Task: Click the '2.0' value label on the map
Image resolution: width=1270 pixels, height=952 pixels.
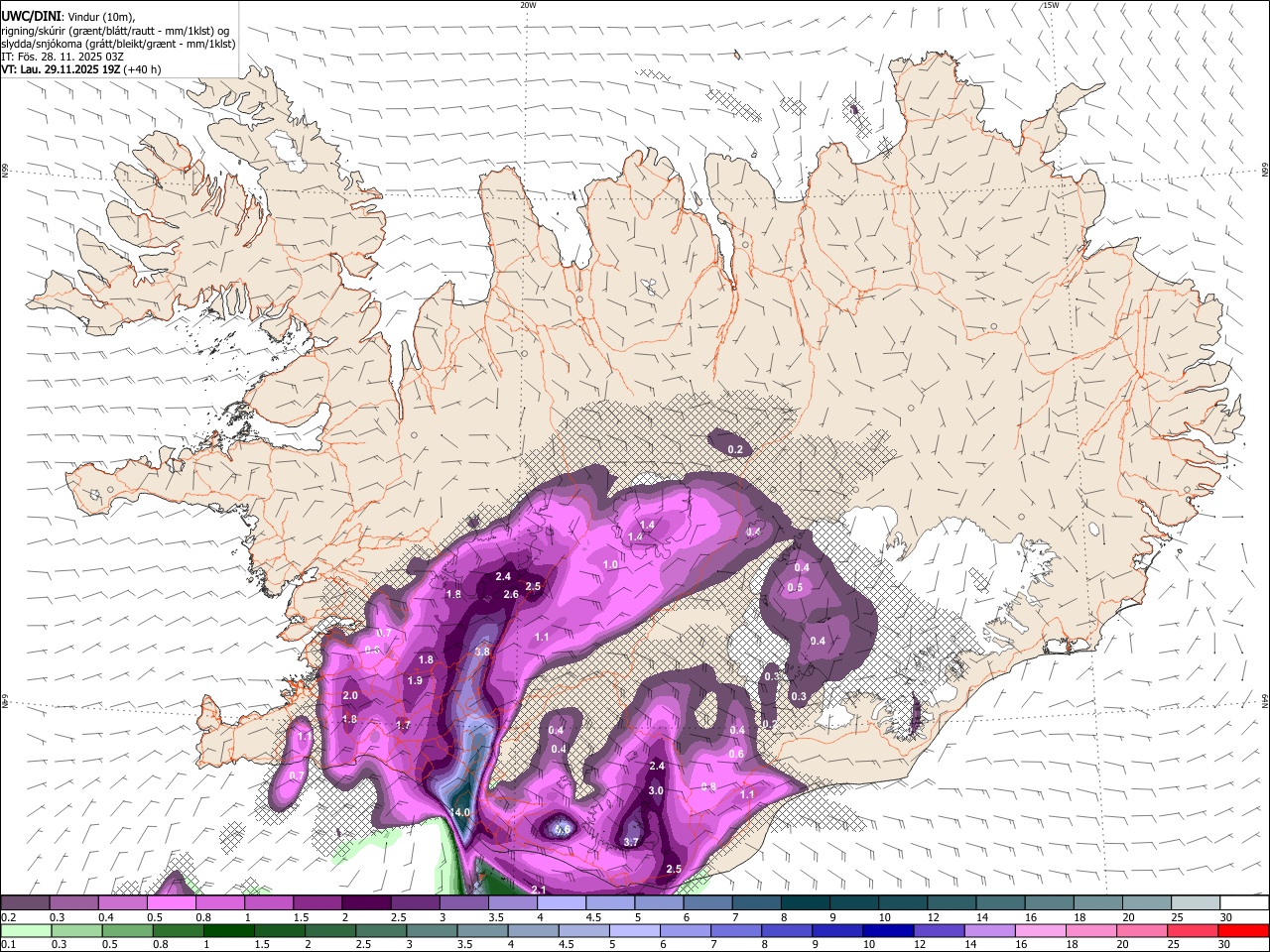Action: tap(350, 695)
